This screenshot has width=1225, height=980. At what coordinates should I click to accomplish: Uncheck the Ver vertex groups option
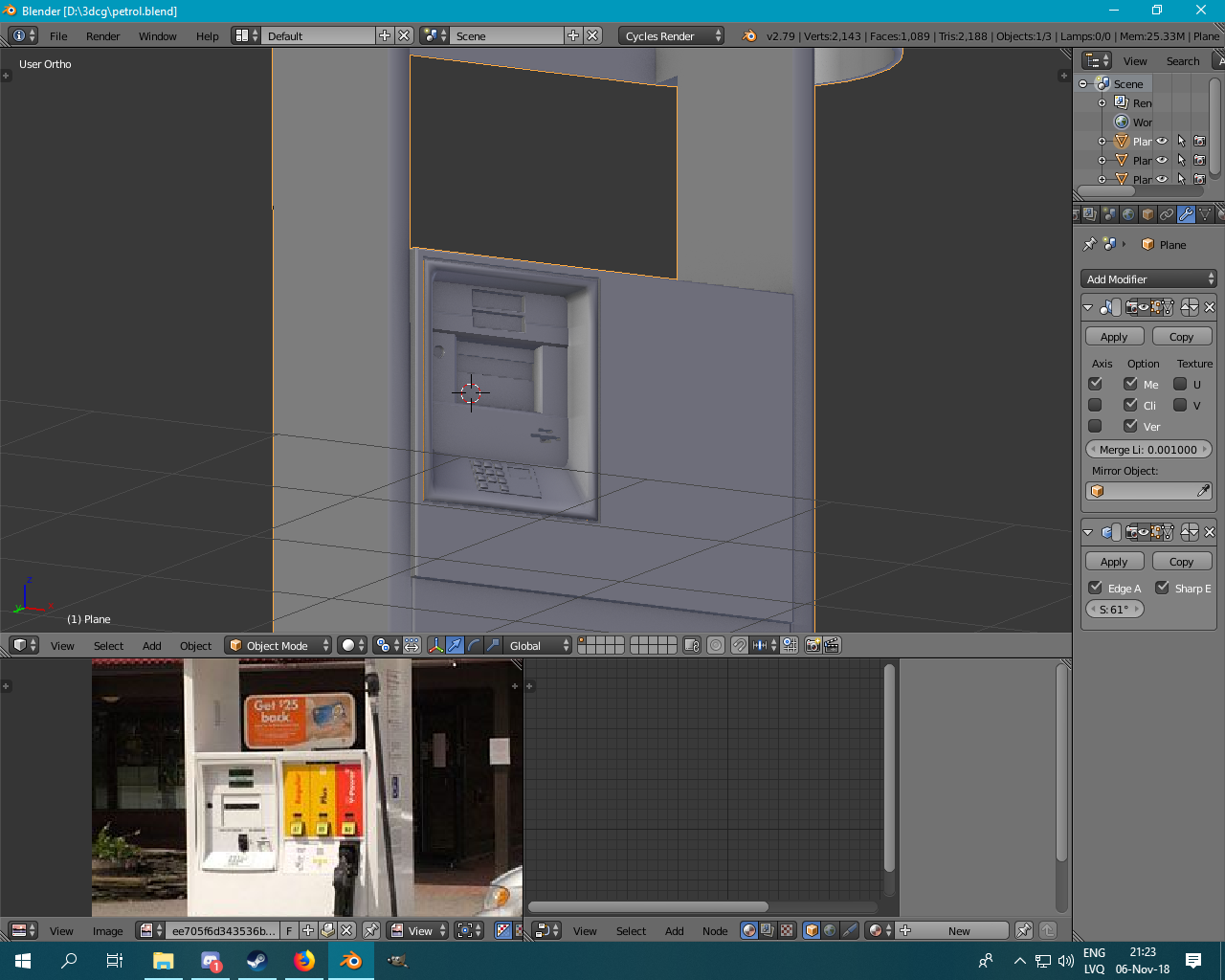1130,426
